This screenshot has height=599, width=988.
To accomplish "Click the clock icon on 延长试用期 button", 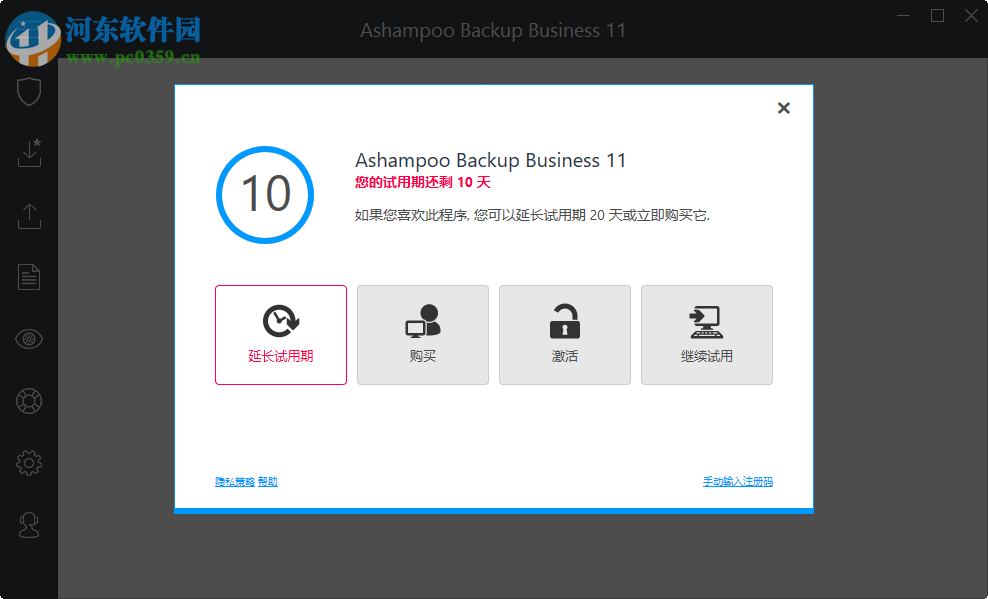I will pos(280,322).
